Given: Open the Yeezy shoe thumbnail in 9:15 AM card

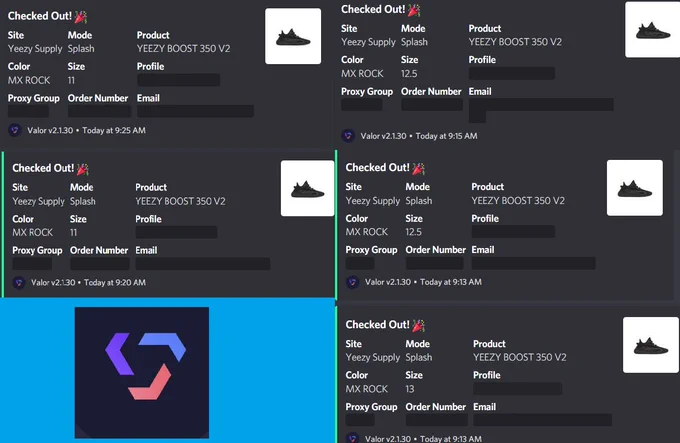Looking at the screenshot, I should (x=652, y=29).
